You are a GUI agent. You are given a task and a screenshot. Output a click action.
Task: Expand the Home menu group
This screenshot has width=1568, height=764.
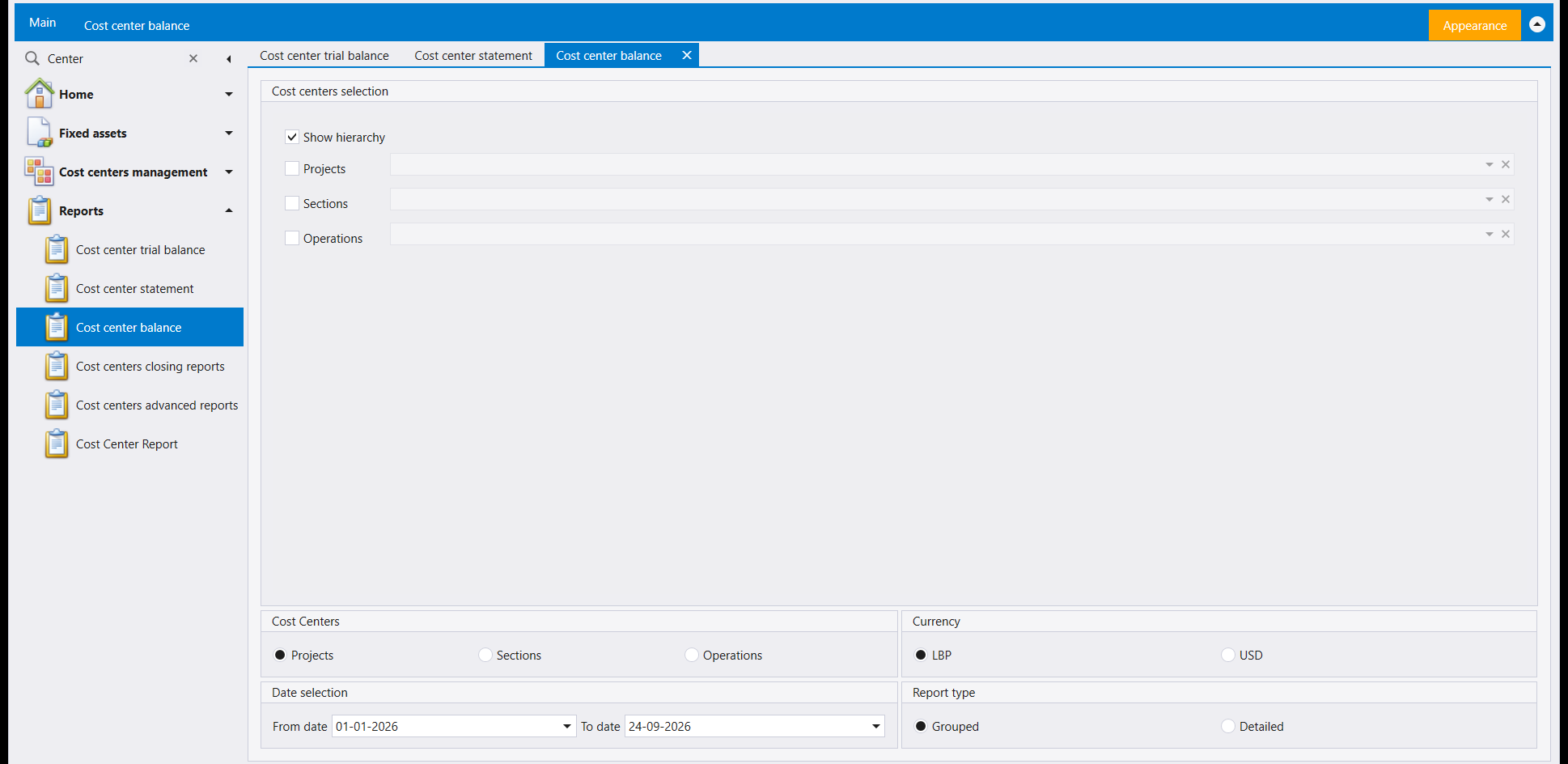click(229, 95)
